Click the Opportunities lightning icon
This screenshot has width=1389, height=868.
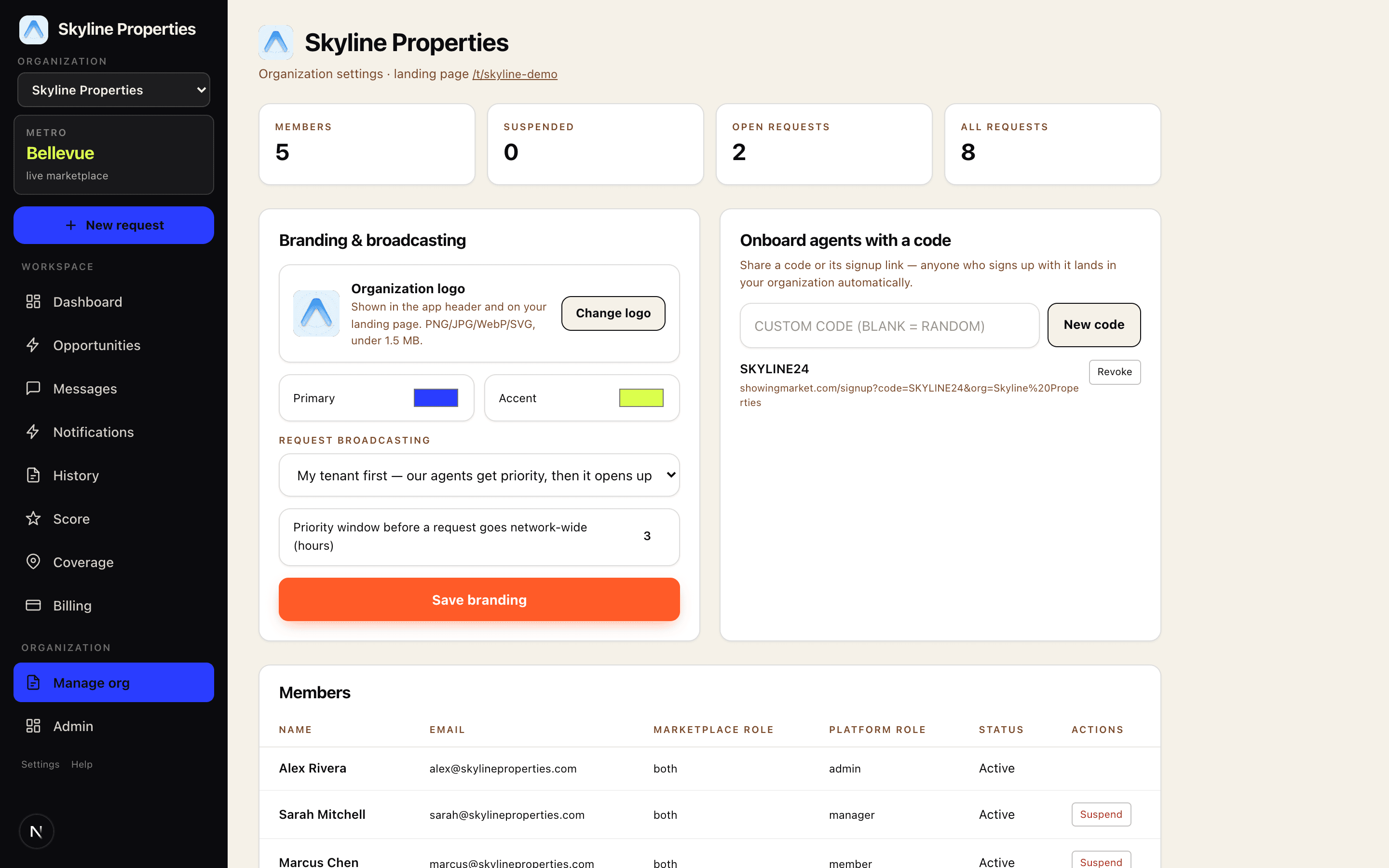click(33, 345)
